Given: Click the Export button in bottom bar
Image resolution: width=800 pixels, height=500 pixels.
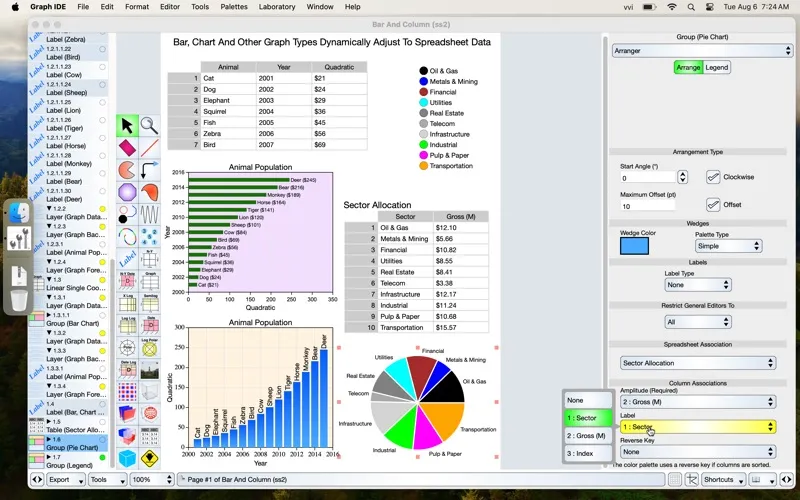Looking at the screenshot, I should (x=65, y=480).
